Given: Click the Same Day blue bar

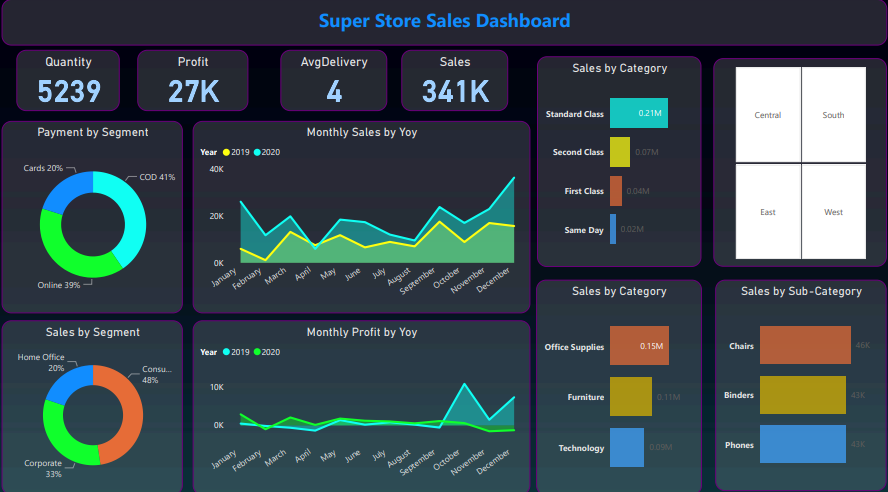Looking at the screenshot, I should [613, 229].
